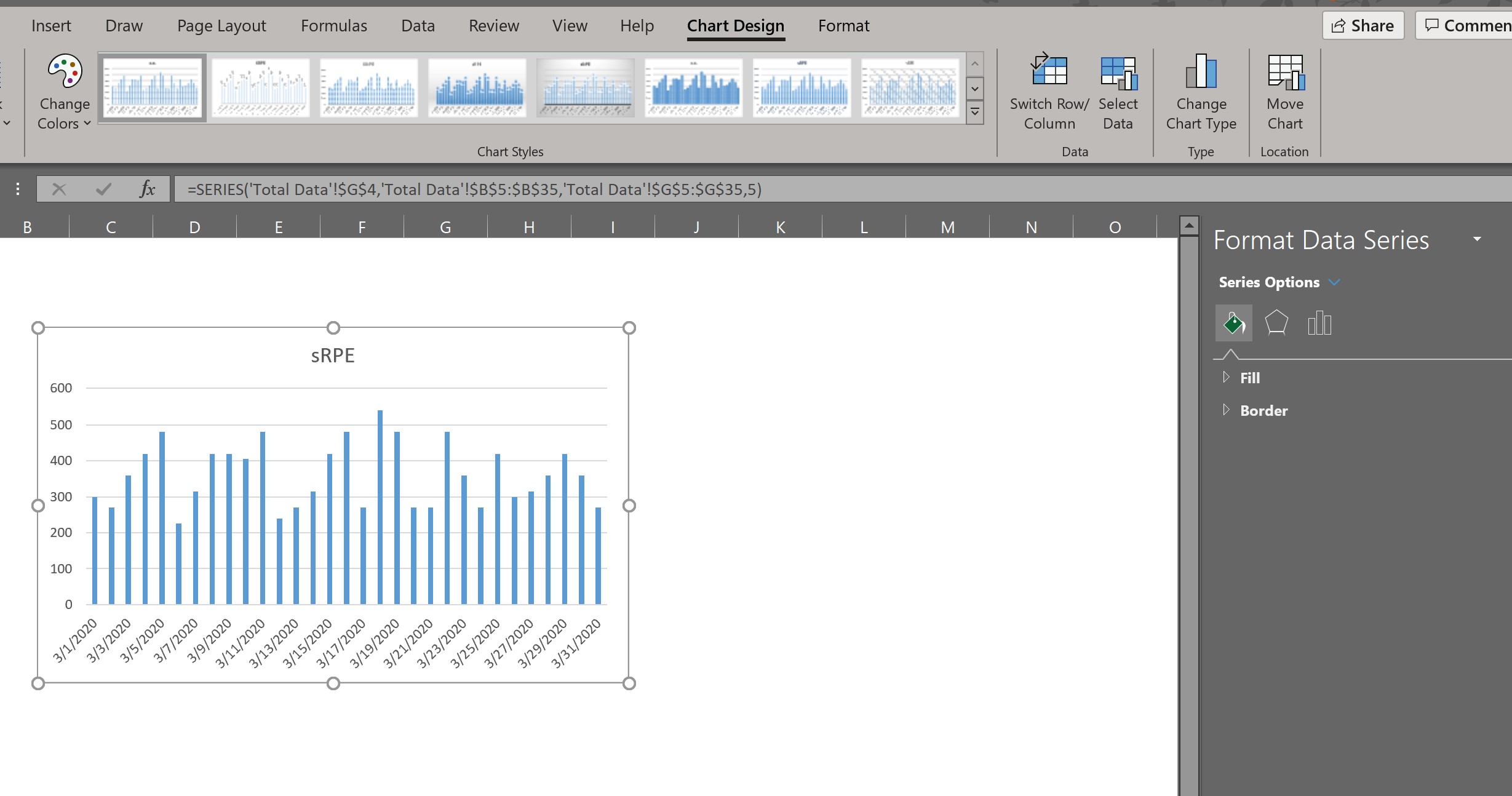Select the Fill & Line paint bucket icon

pyautogui.click(x=1233, y=323)
